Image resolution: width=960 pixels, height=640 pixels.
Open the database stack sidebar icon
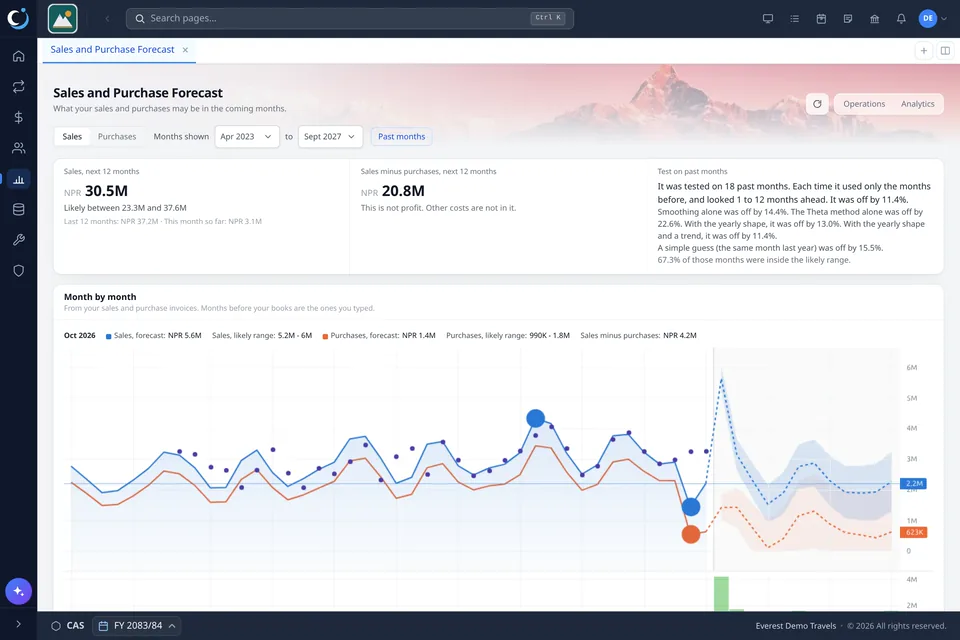[18, 209]
